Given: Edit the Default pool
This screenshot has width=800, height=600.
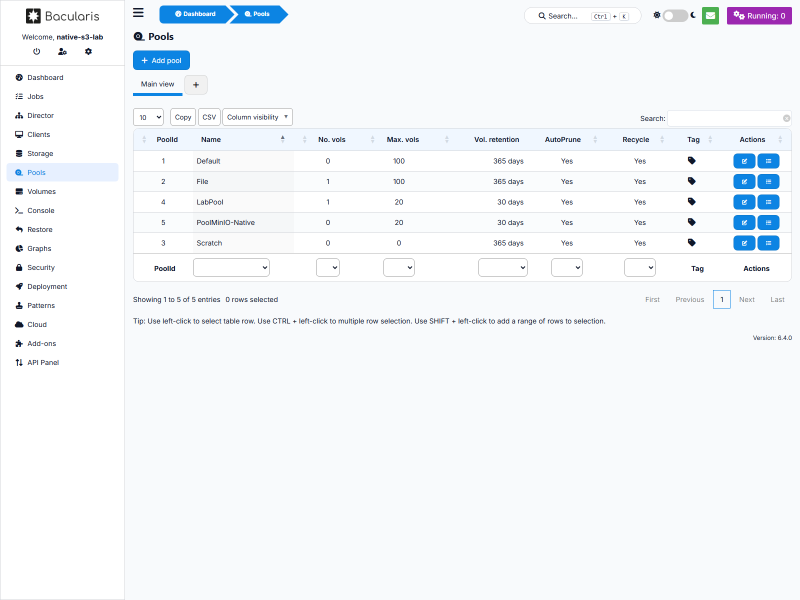Looking at the screenshot, I should click(x=744, y=161).
